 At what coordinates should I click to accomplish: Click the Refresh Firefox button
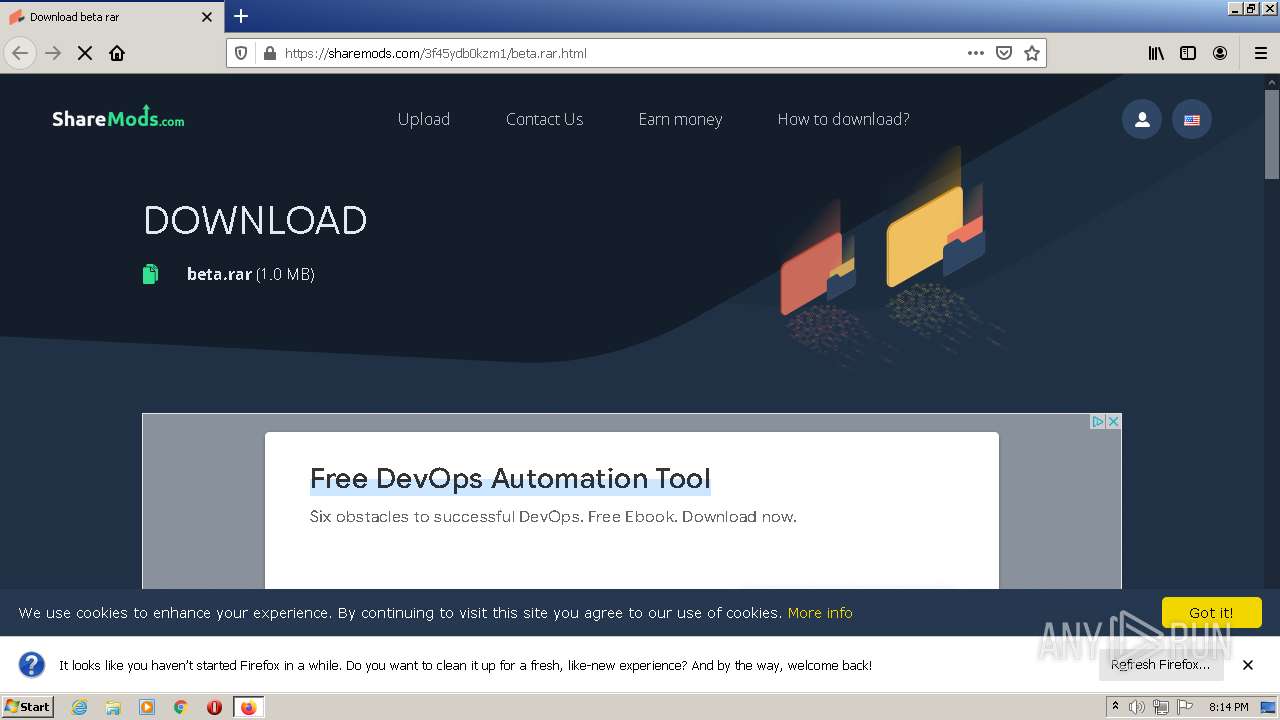(x=1160, y=665)
